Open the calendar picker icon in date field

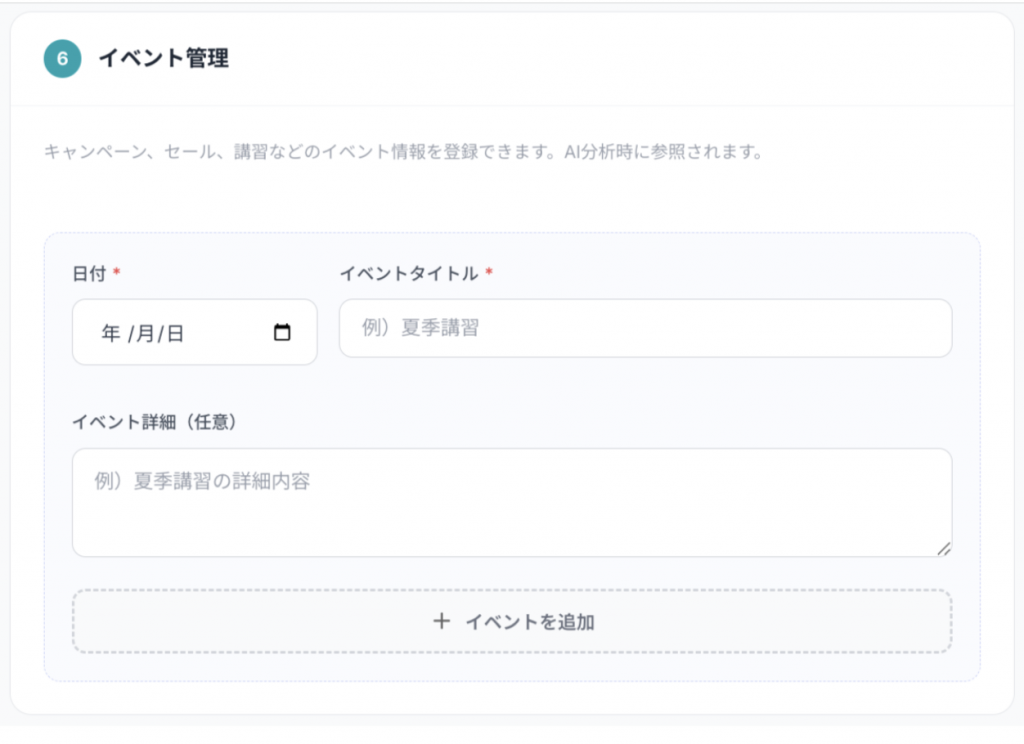pyautogui.click(x=282, y=333)
